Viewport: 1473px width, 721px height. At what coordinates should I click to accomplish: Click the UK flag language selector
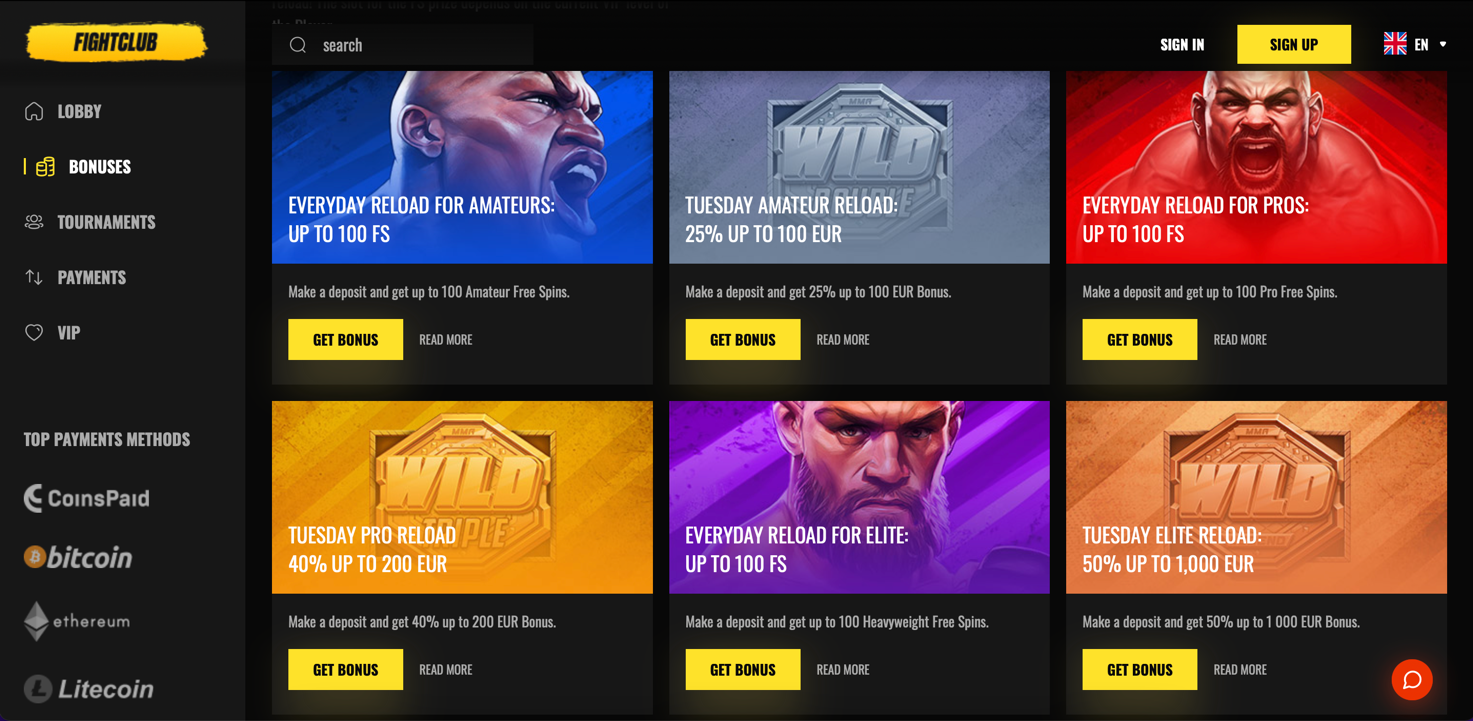click(x=1395, y=44)
